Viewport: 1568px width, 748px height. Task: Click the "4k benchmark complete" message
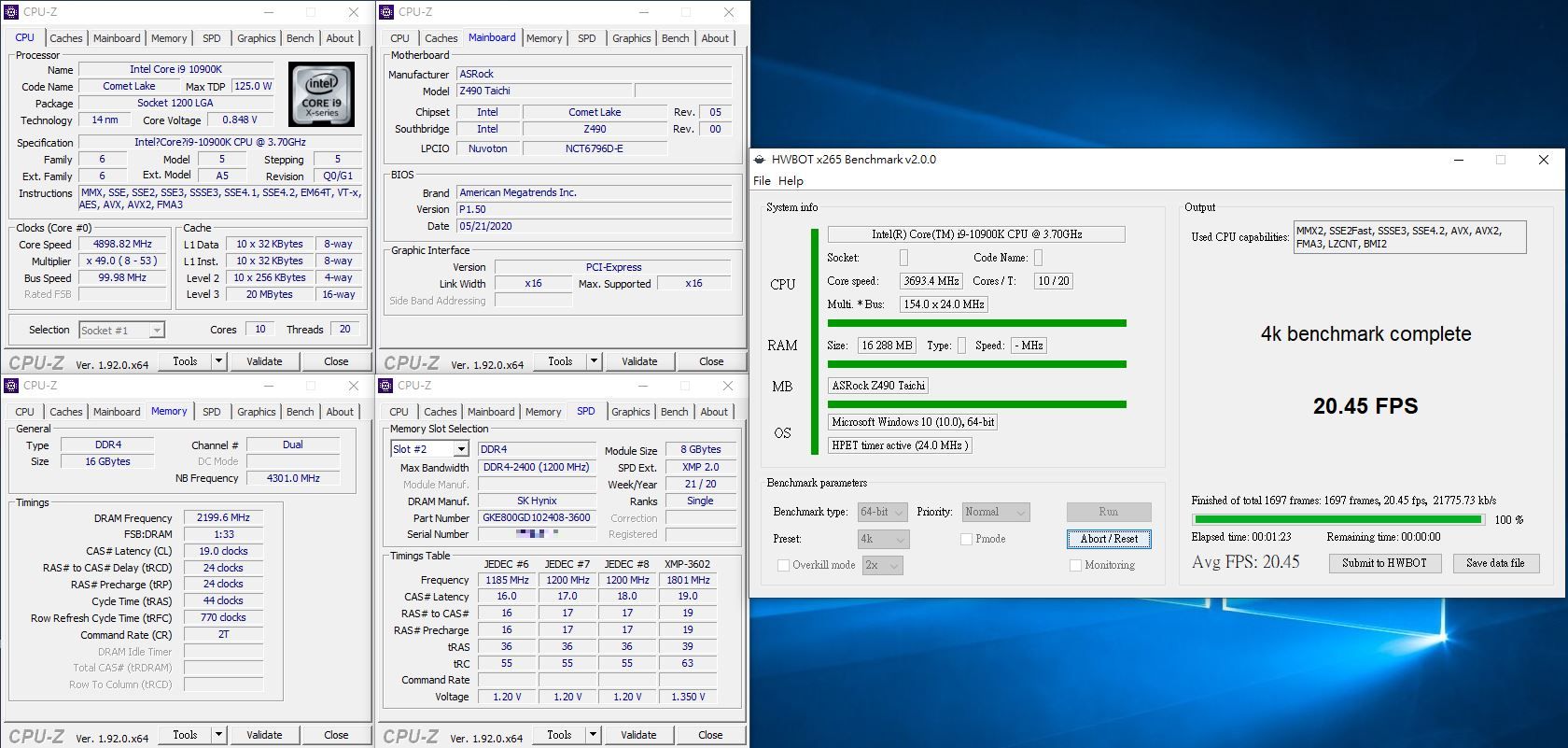click(x=1365, y=334)
